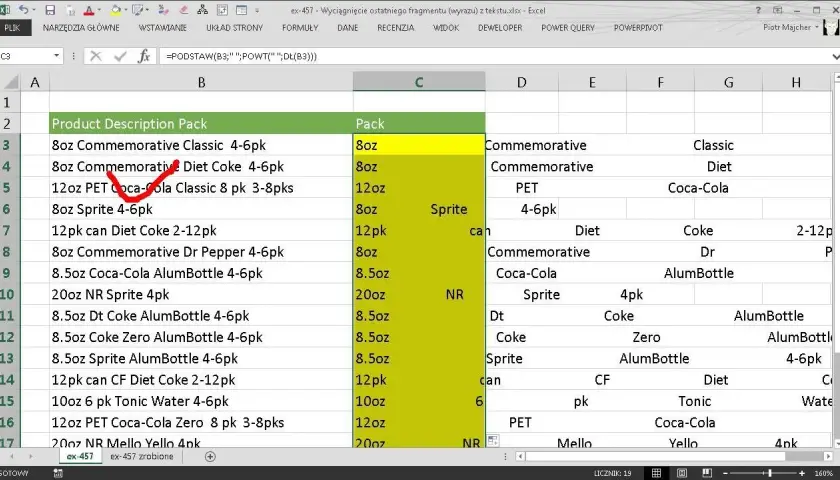Image resolution: width=840 pixels, height=480 pixels.
Task: Click the Auto Fill Options icon below selection
Action: (x=493, y=440)
